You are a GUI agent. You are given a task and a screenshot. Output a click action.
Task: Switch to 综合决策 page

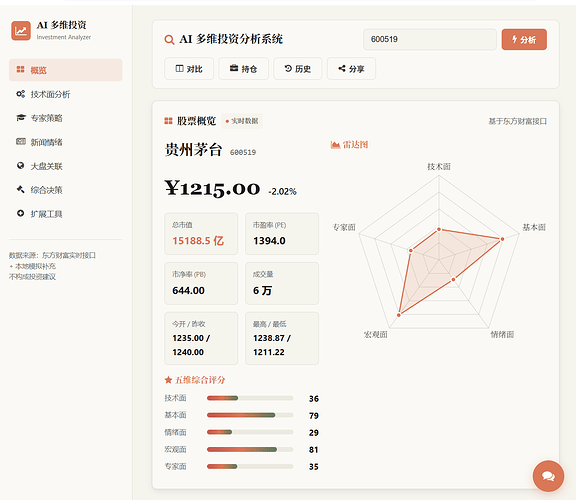(x=66, y=190)
